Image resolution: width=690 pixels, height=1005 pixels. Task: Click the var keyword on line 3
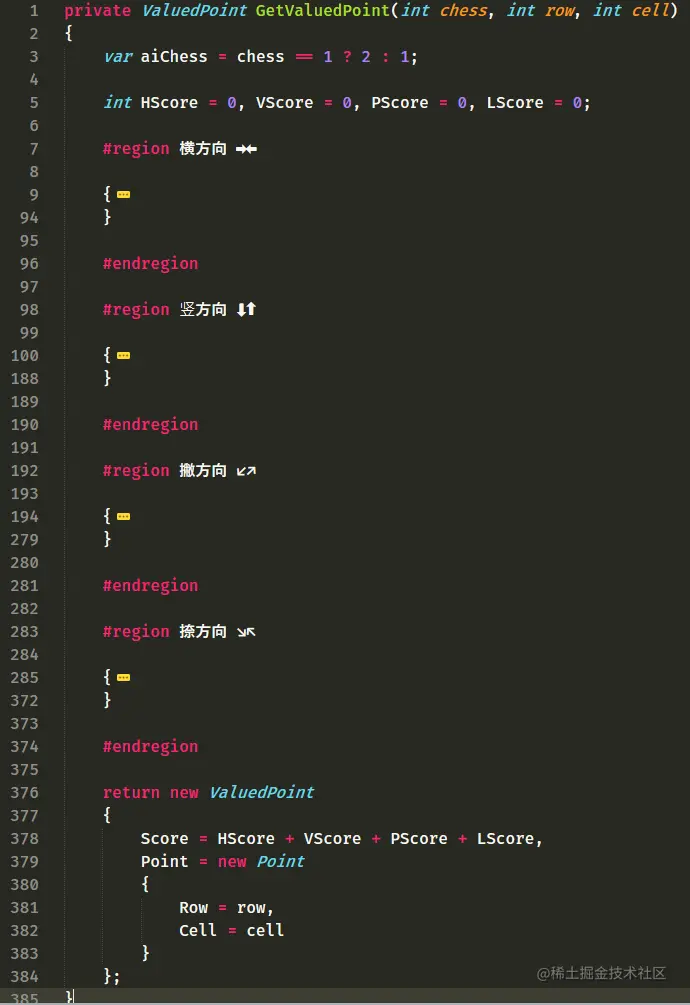coord(118,57)
